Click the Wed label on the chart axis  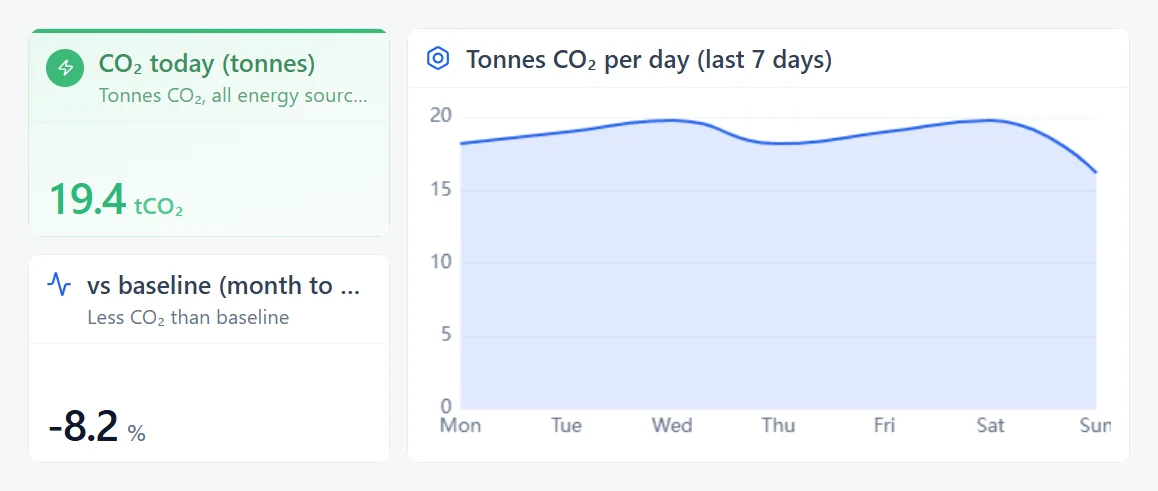pos(672,425)
